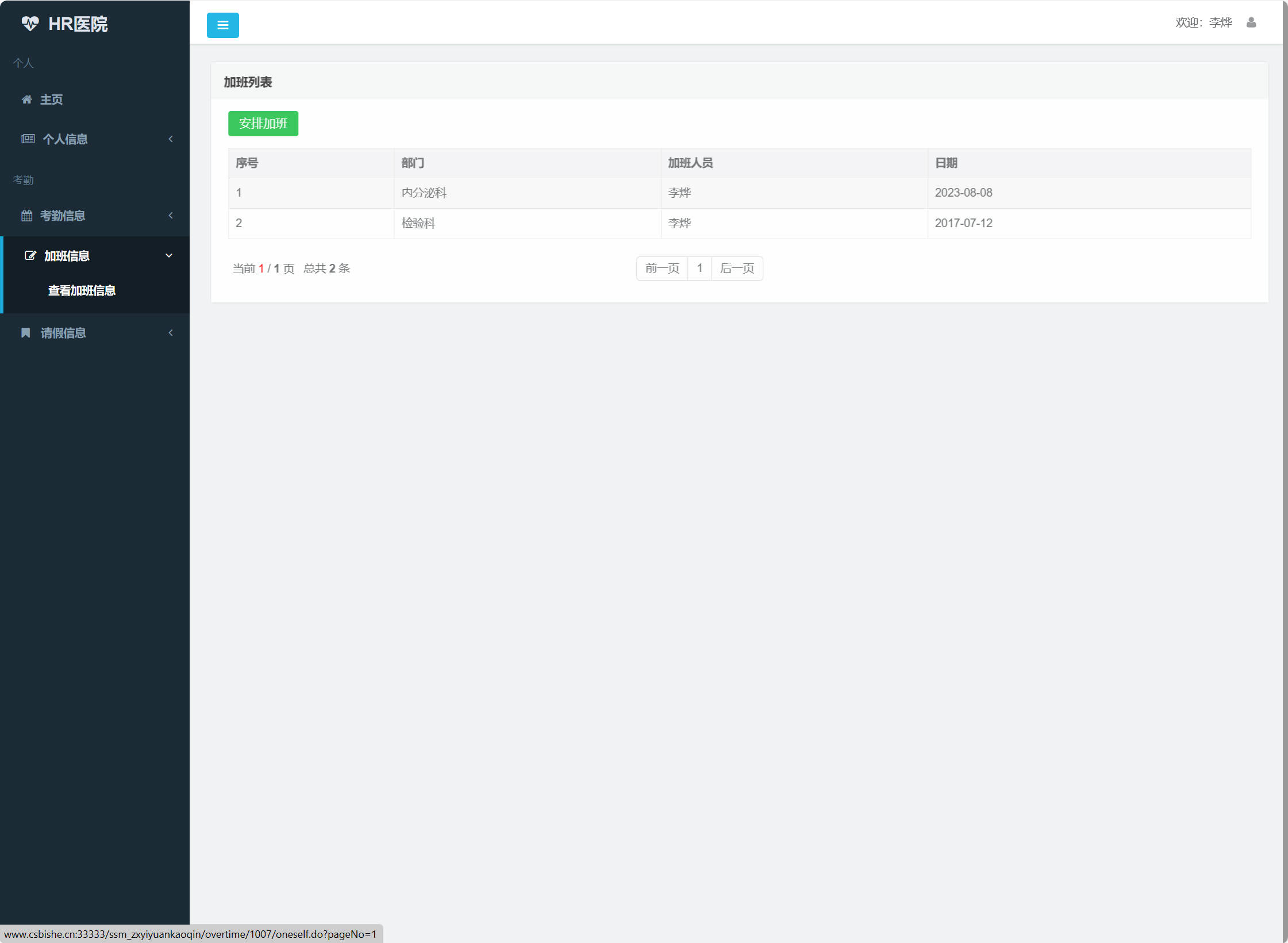The width and height of the screenshot is (1288, 943).
Task: Click the heart pulse HR医院 logo icon
Action: pos(30,24)
